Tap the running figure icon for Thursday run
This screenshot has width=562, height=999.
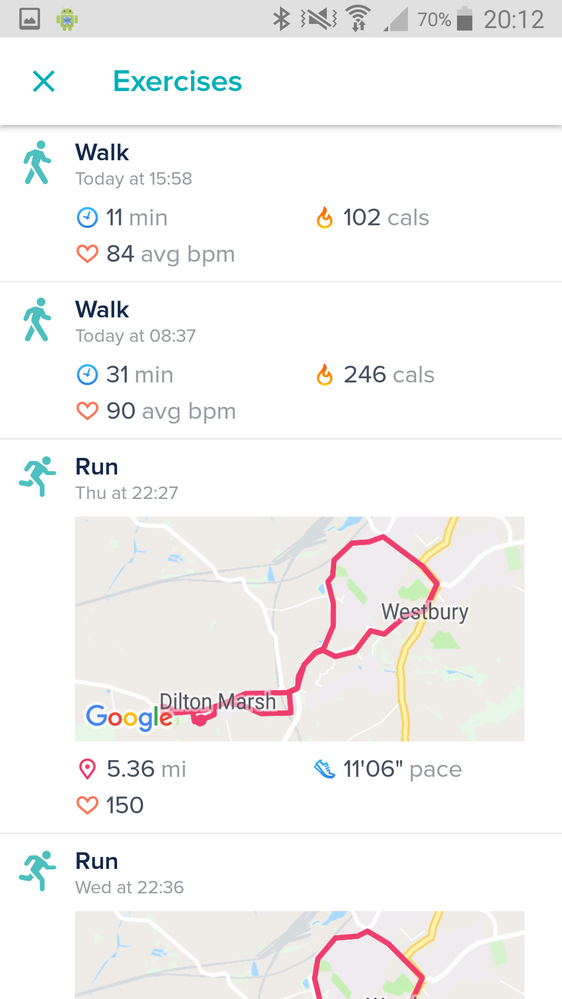click(37, 476)
